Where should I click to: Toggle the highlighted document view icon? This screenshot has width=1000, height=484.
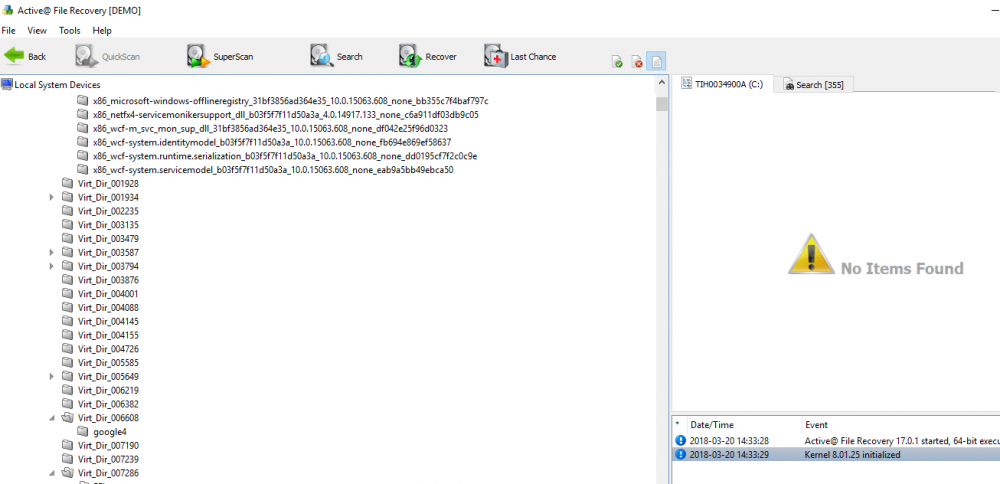pos(656,61)
